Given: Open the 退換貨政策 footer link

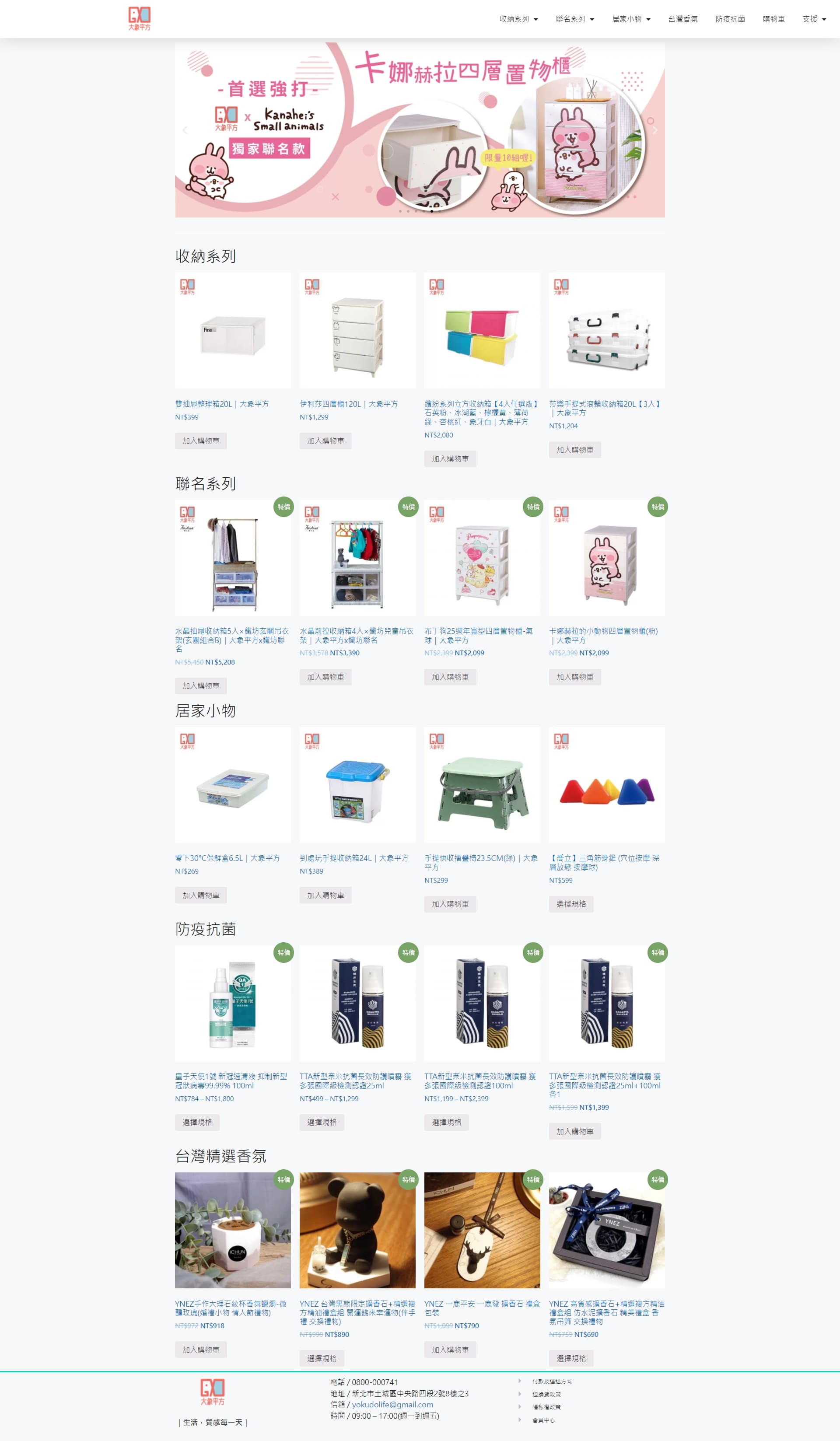Looking at the screenshot, I should tap(547, 1394).
